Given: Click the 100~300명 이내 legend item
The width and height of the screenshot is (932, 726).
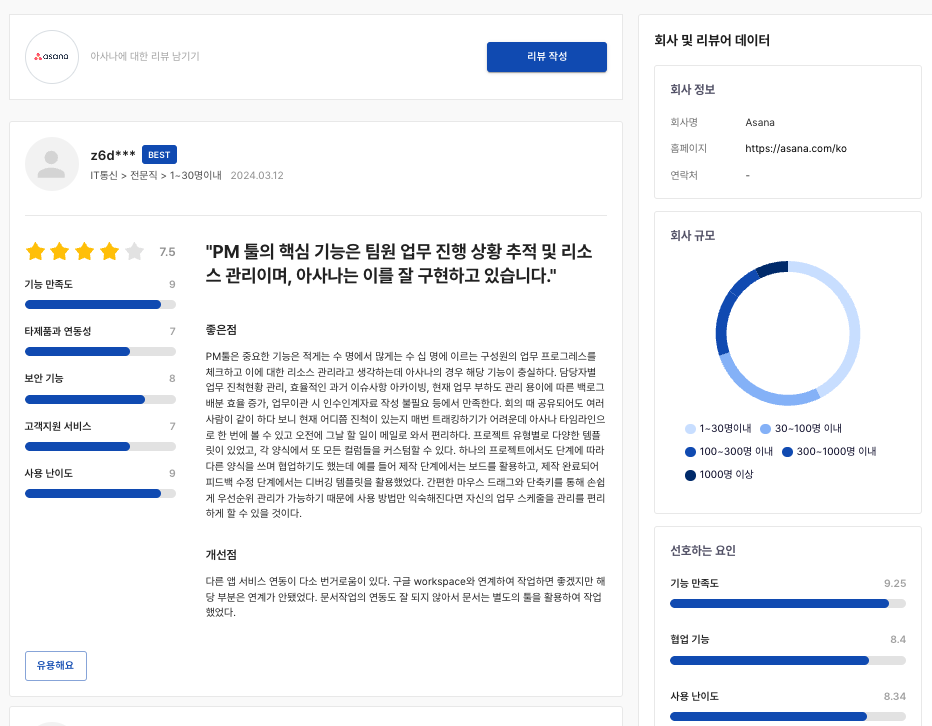Looking at the screenshot, I should pos(730,452).
